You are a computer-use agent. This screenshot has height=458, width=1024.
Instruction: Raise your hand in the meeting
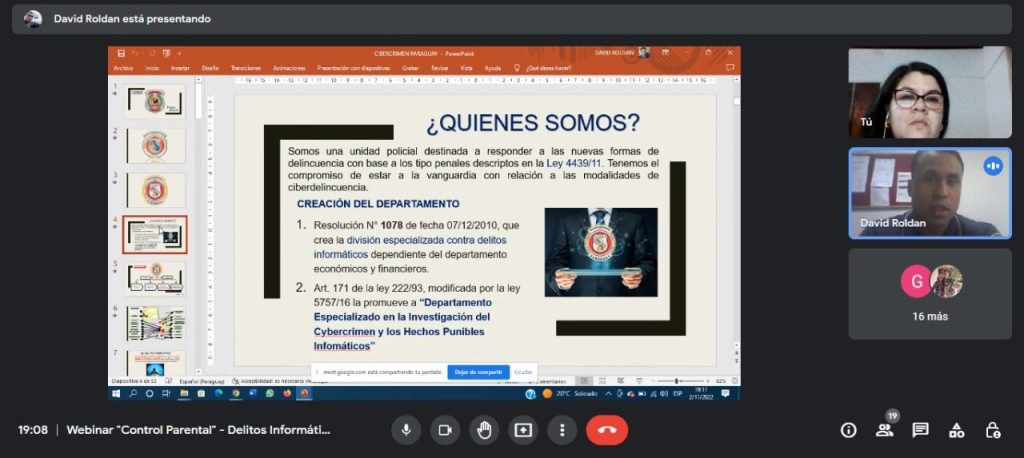click(484, 430)
